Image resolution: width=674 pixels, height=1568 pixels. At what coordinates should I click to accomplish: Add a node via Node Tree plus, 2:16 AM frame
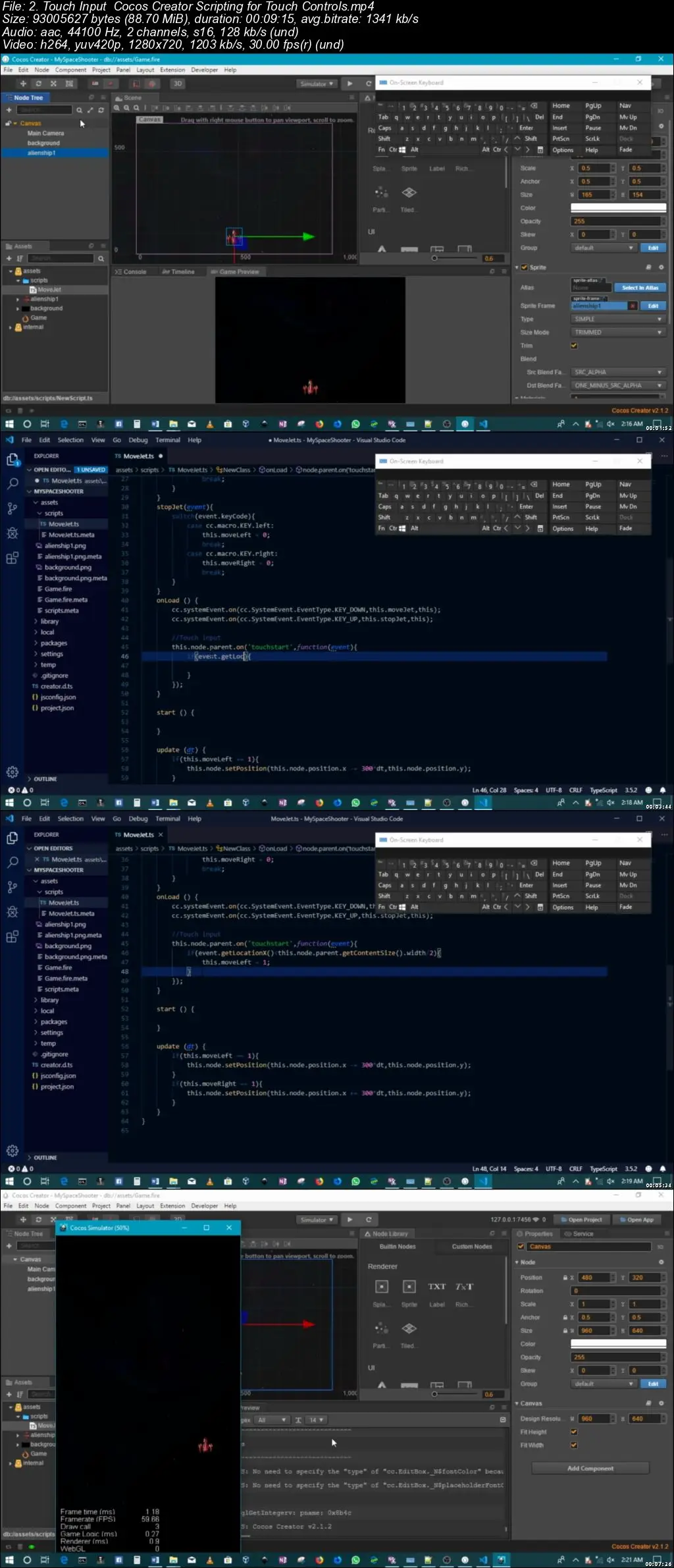coord(9,110)
